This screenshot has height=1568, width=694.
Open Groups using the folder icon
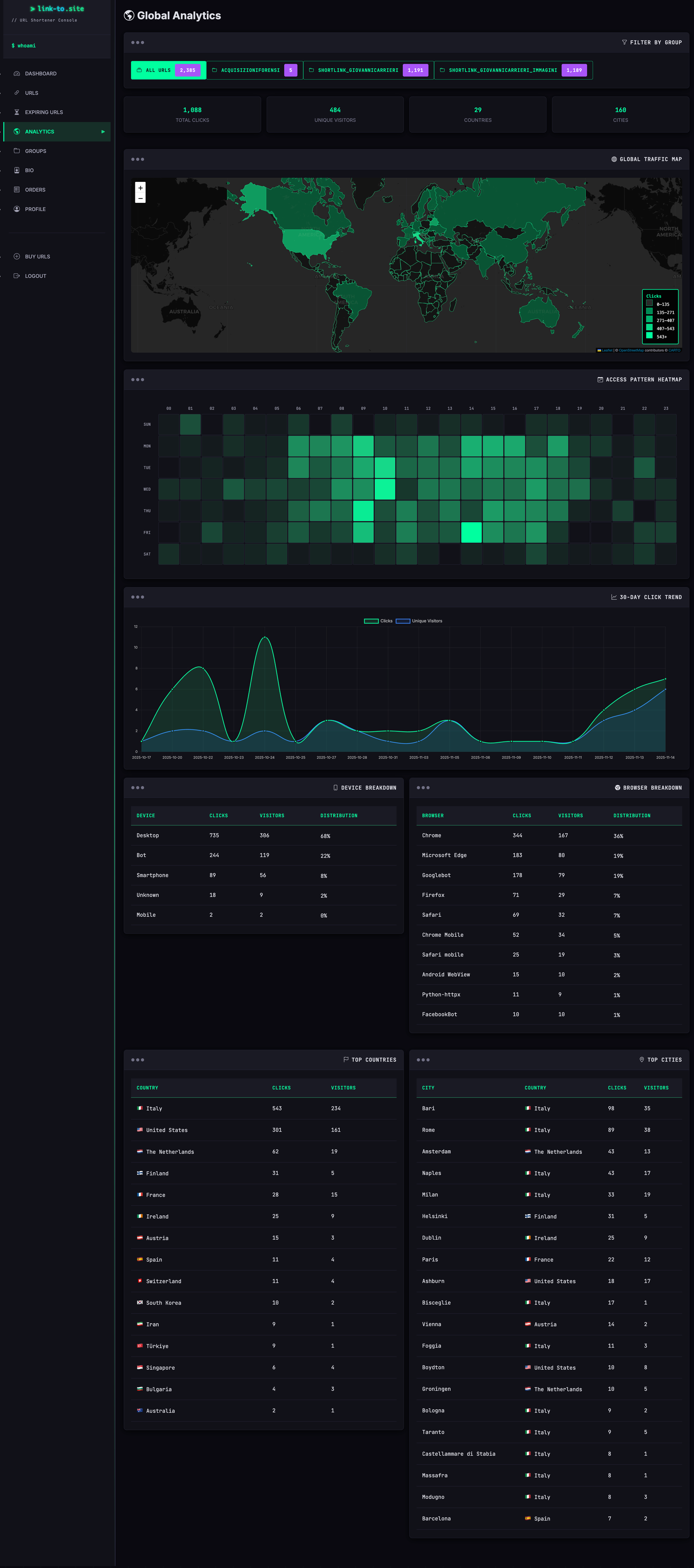[16, 151]
